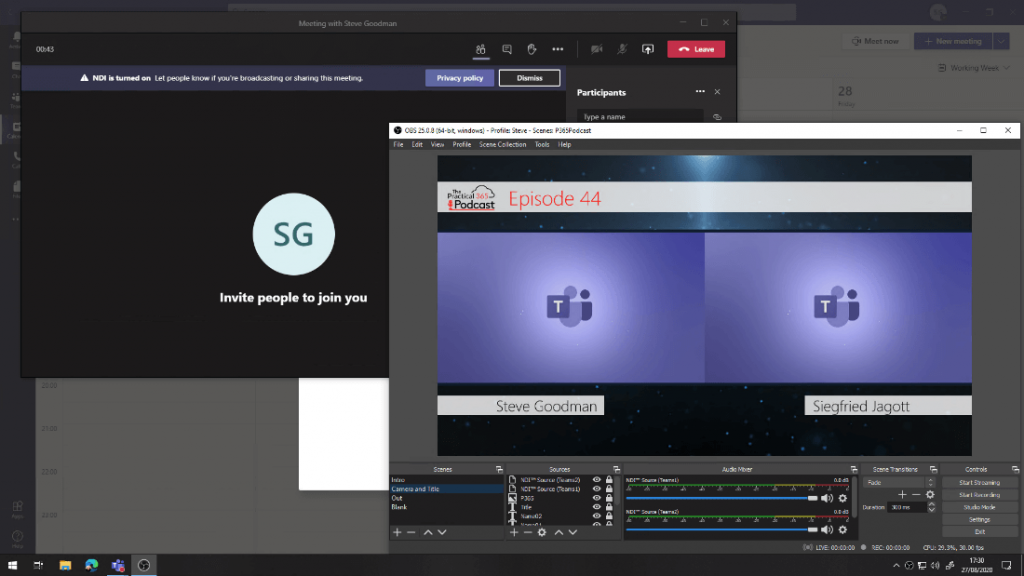1024x576 pixels.
Task: Open the Profile menu in OBS
Action: pyautogui.click(x=462, y=145)
